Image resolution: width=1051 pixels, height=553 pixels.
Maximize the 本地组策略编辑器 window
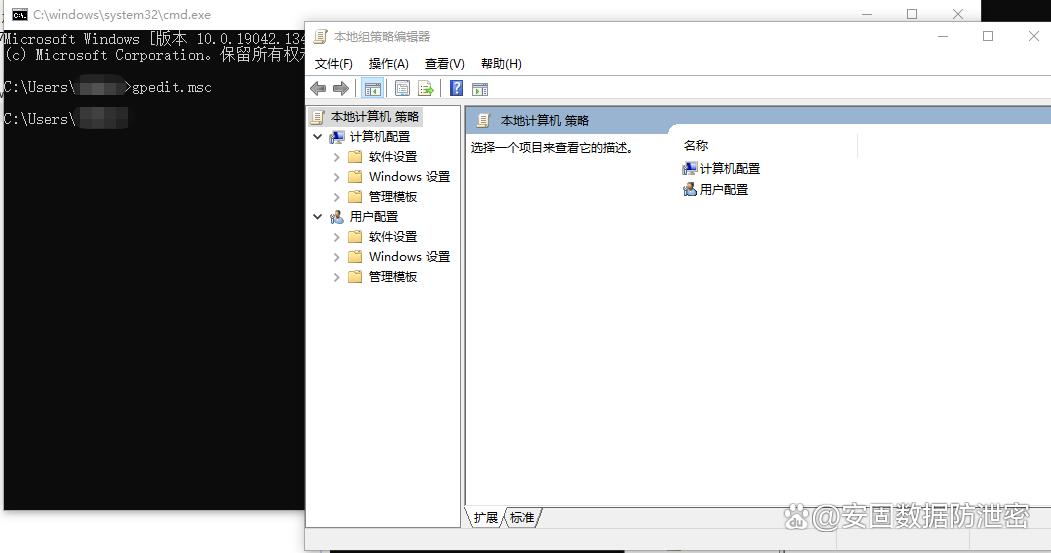(x=988, y=36)
